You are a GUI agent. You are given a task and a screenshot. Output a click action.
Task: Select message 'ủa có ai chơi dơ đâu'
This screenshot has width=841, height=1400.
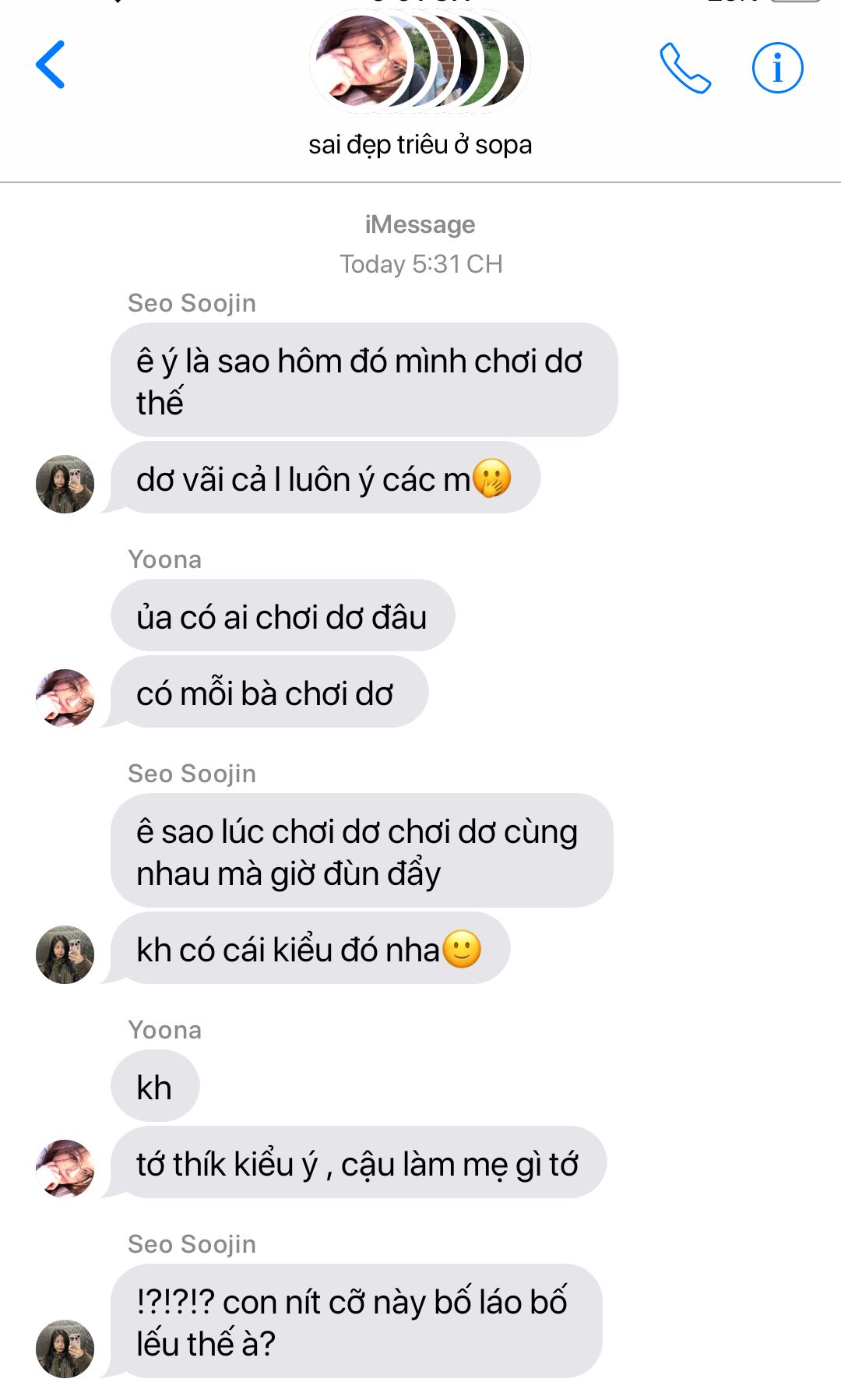point(283,615)
